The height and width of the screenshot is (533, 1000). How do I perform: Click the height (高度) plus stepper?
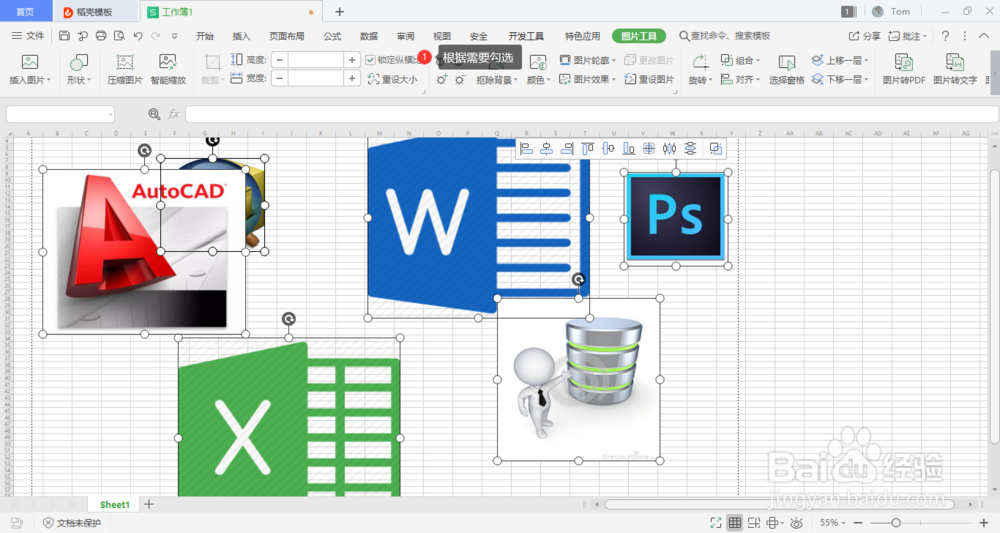point(351,60)
